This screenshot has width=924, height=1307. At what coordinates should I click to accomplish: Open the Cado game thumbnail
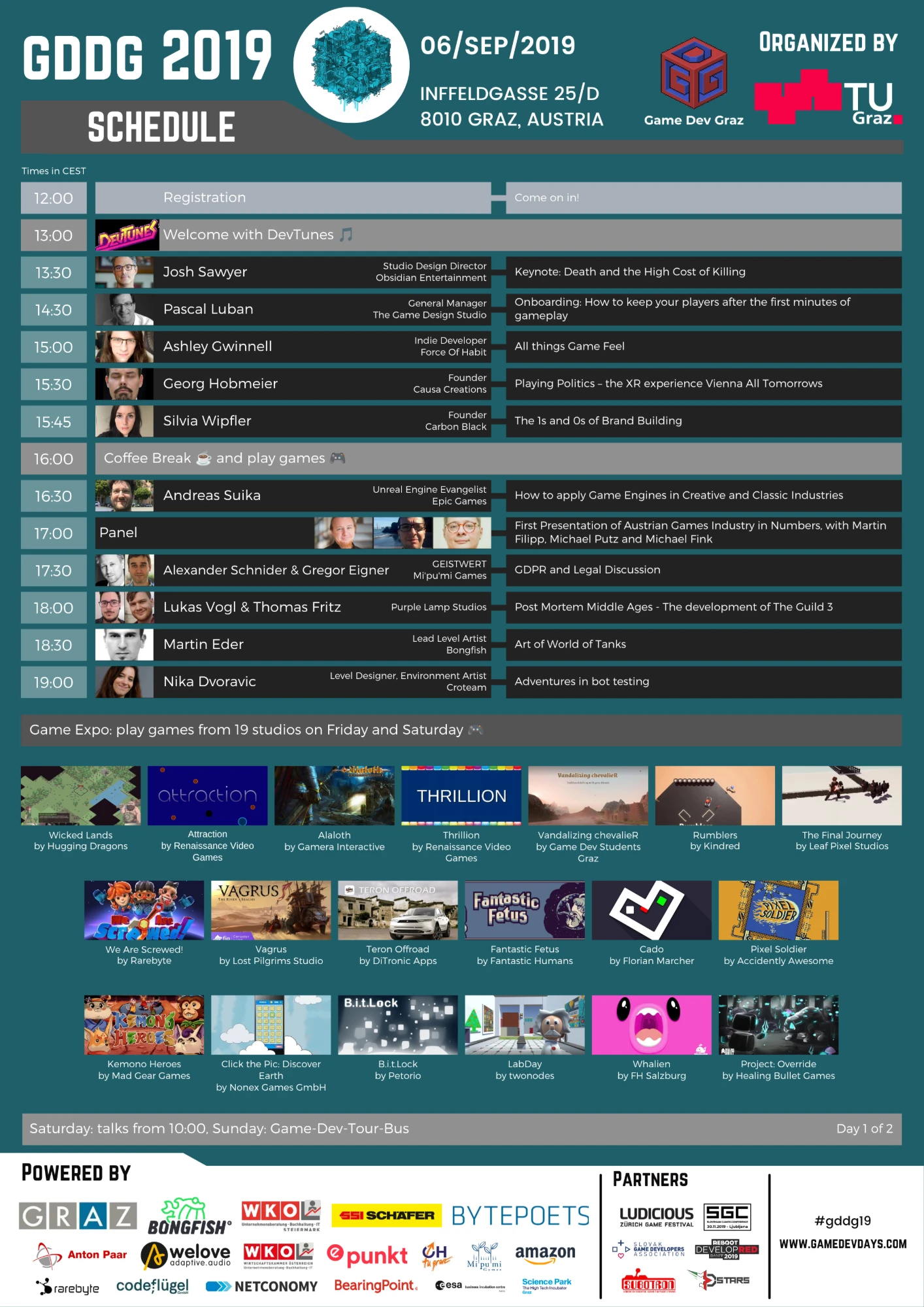pyautogui.click(x=652, y=910)
